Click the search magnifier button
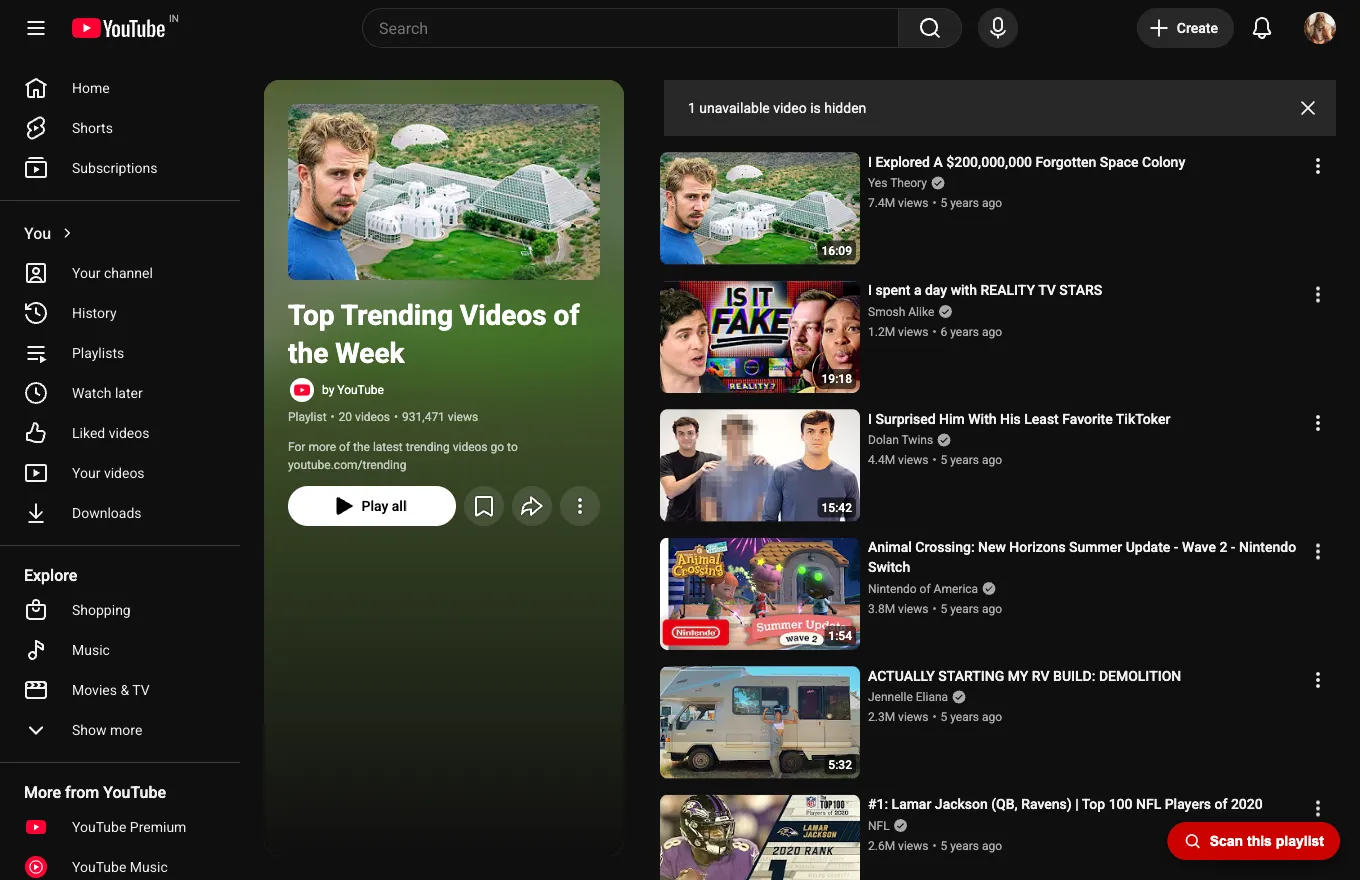 point(930,28)
